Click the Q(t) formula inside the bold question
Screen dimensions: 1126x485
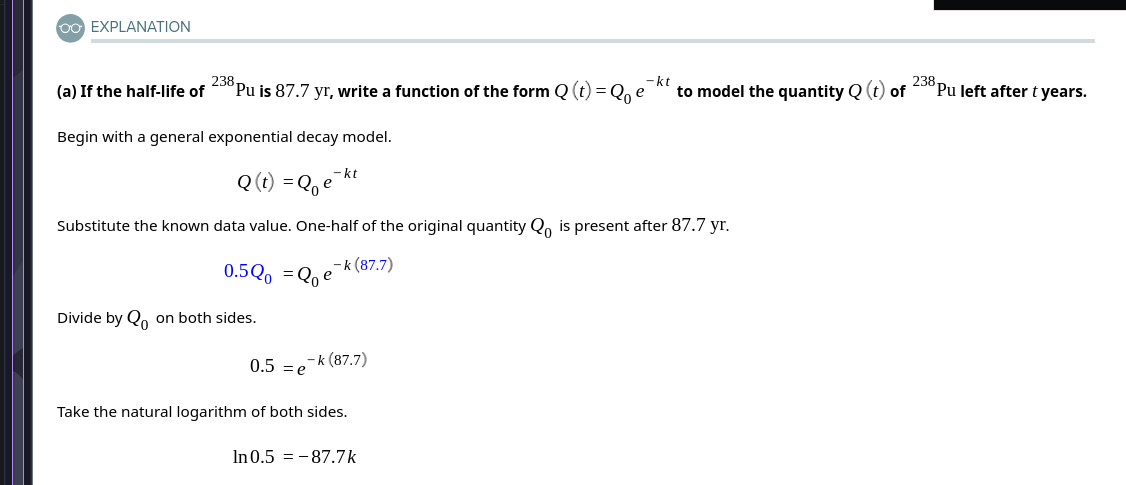coord(612,91)
